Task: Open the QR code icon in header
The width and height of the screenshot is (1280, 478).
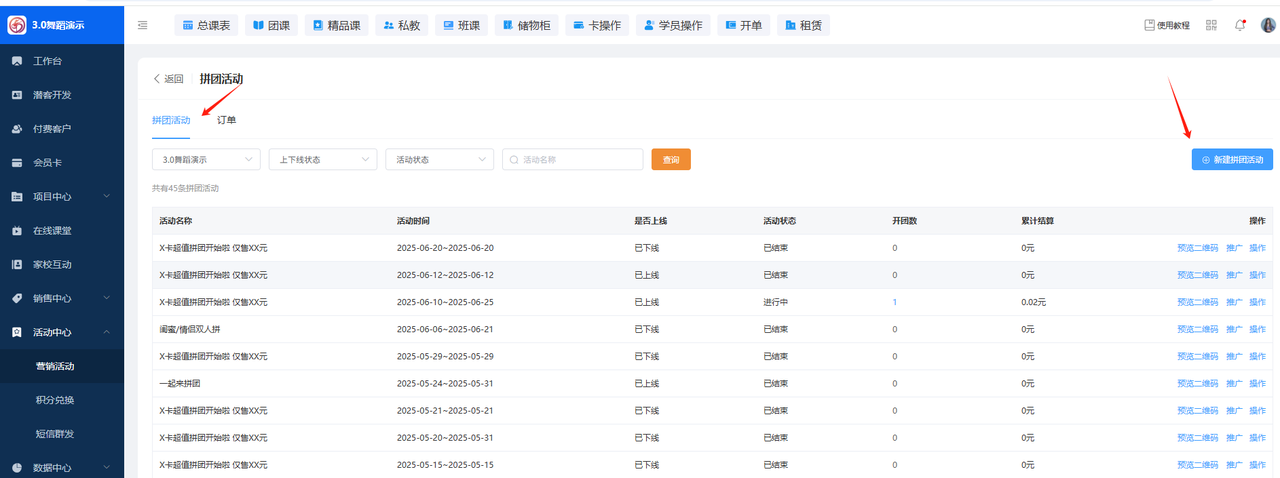Action: coord(1211,25)
